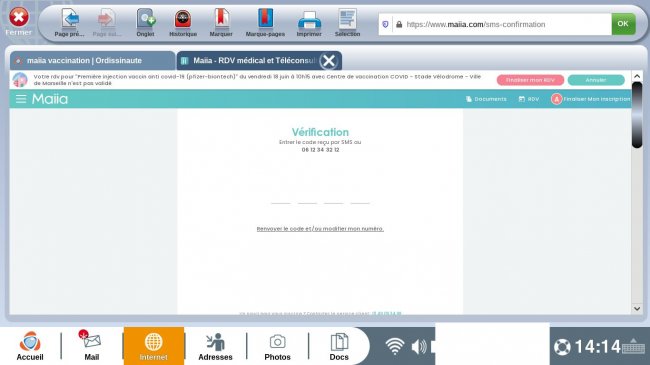
Task: Click Finaliser Mon Inscription in header
Action: [x=591, y=99]
